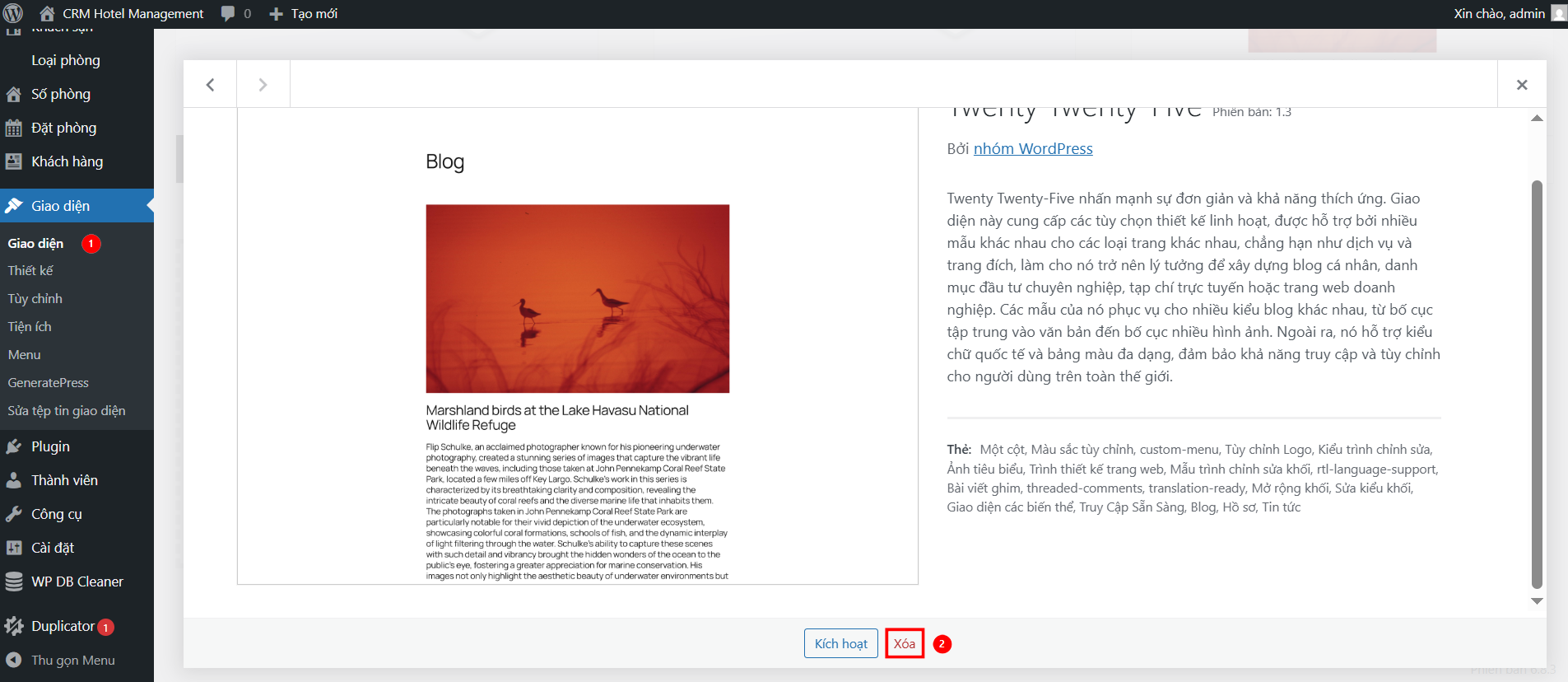Click the scrollbar down arrow in theme details
The height and width of the screenshot is (682, 1568).
pos(1537,601)
